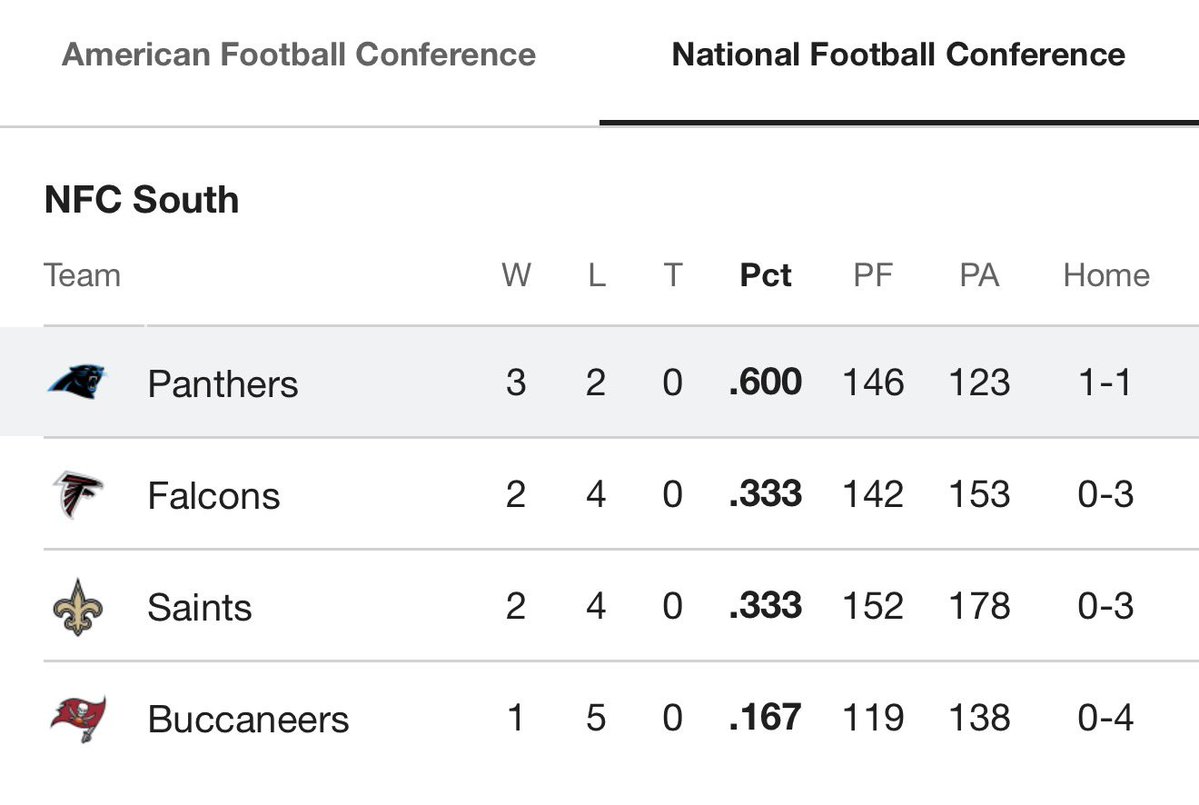The image size is (1199, 805).
Task: Select the NFC South division heading
Action: [x=141, y=200]
